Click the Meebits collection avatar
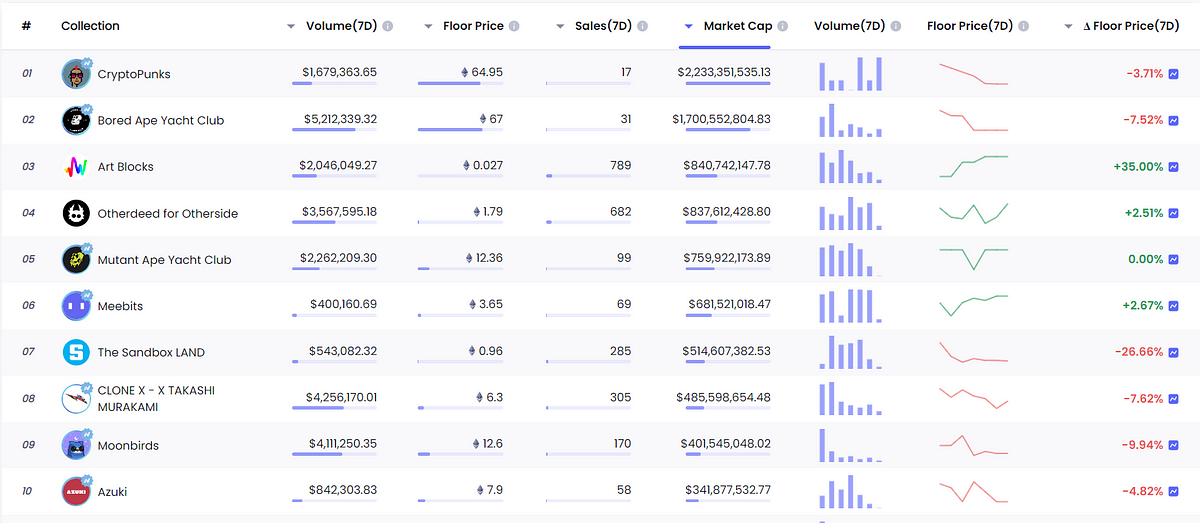Image resolution: width=1200 pixels, height=523 pixels. pyautogui.click(x=76, y=306)
